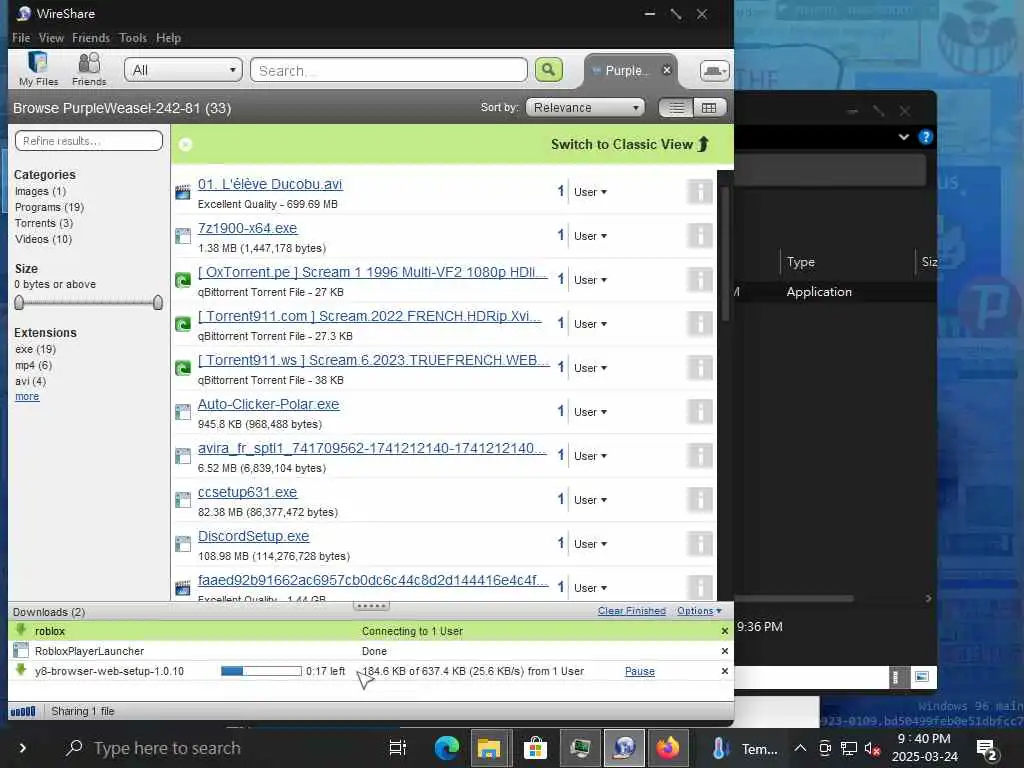Expand User menu for Auto-Clicker-Polar.exe
This screenshot has height=768, width=1024.
(x=590, y=411)
